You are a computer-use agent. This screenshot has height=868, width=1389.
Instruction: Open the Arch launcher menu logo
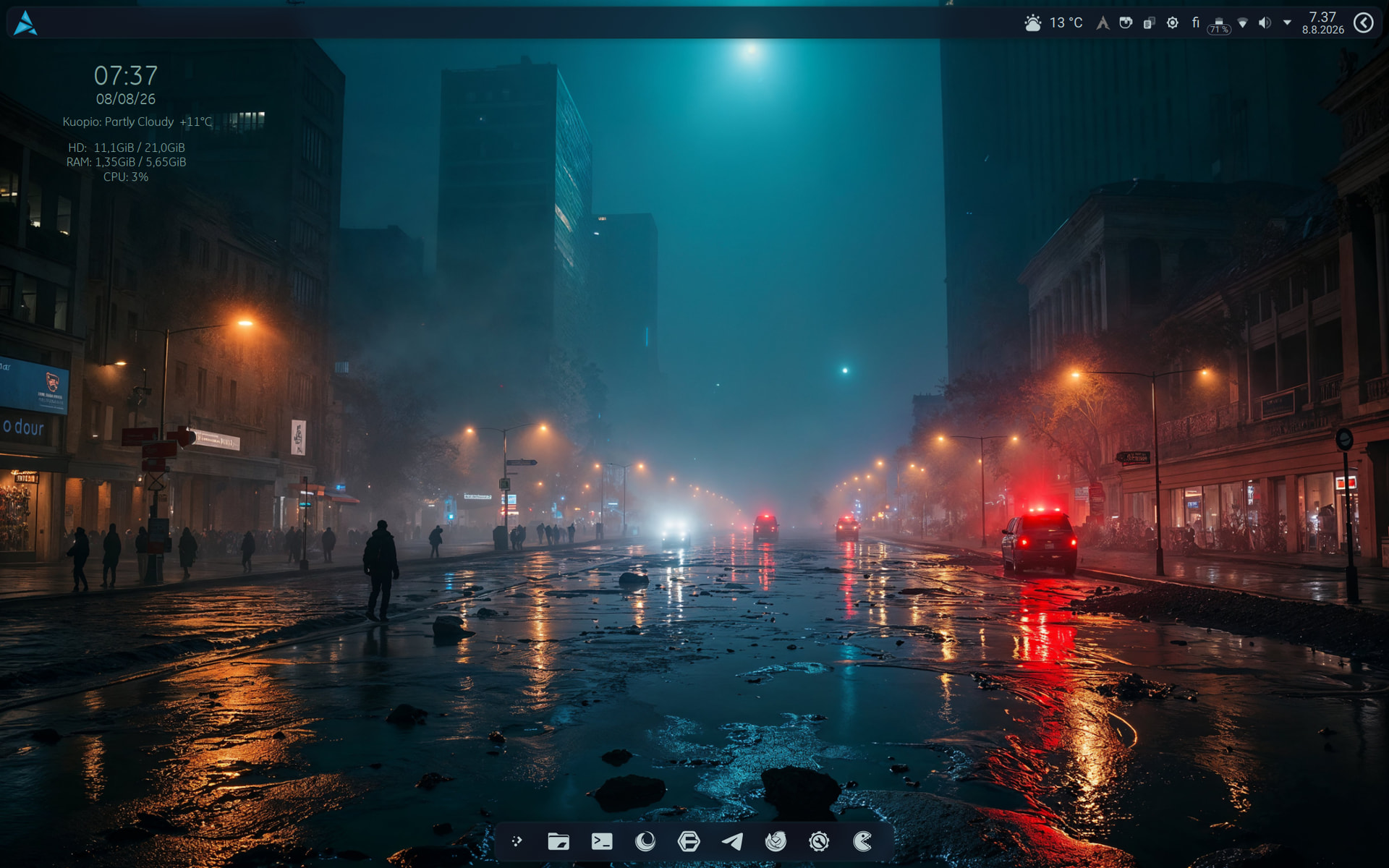tap(25, 23)
